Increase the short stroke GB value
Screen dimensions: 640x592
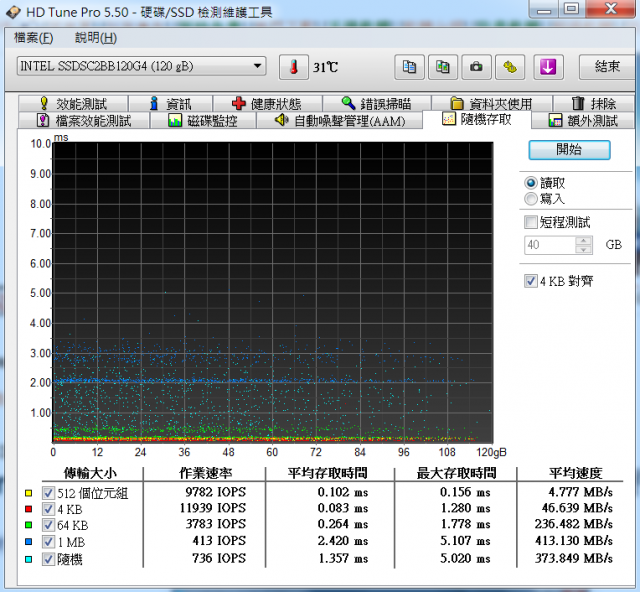584,241
